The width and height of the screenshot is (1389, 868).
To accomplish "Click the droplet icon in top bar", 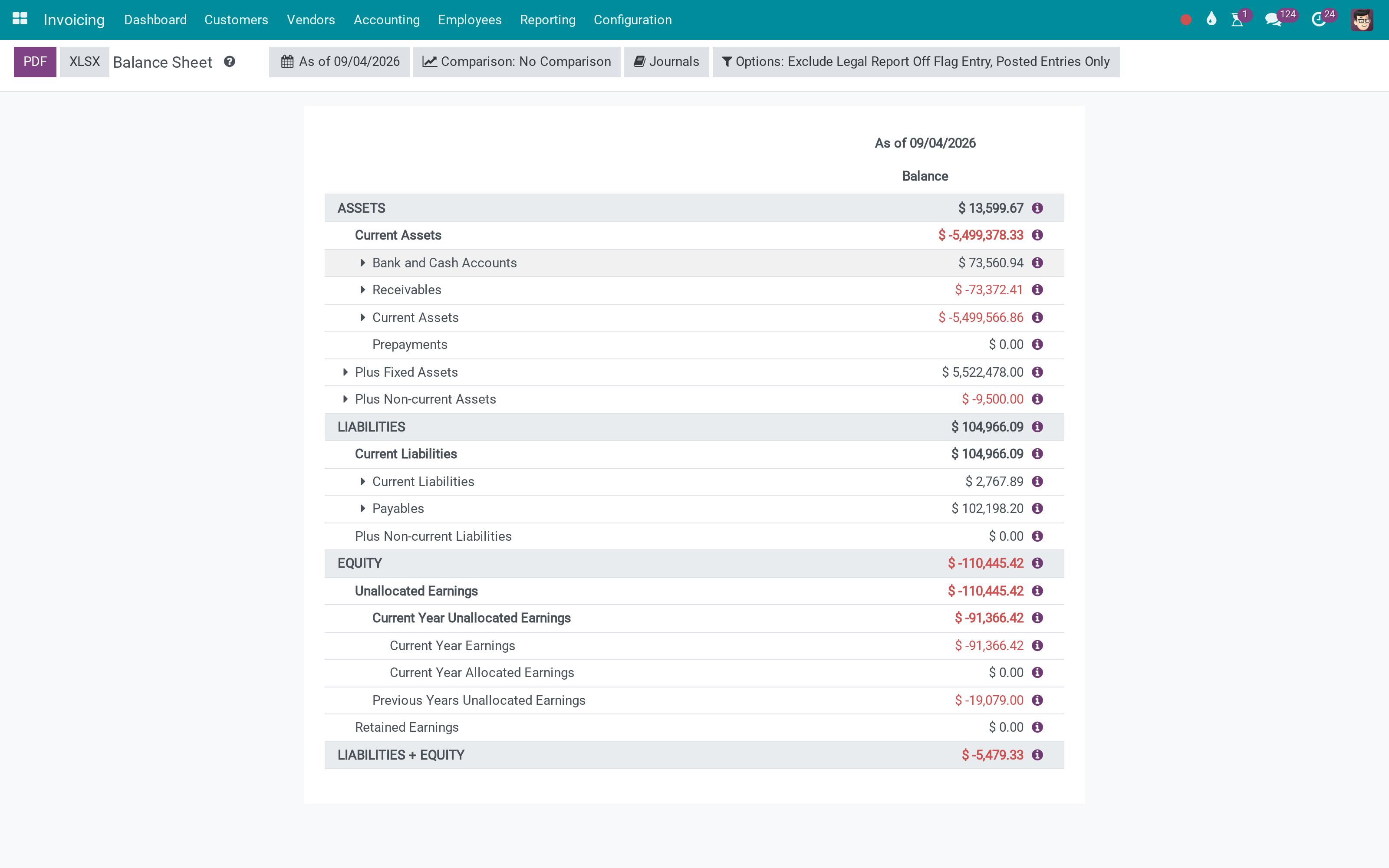I will click(x=1211, y=19).
